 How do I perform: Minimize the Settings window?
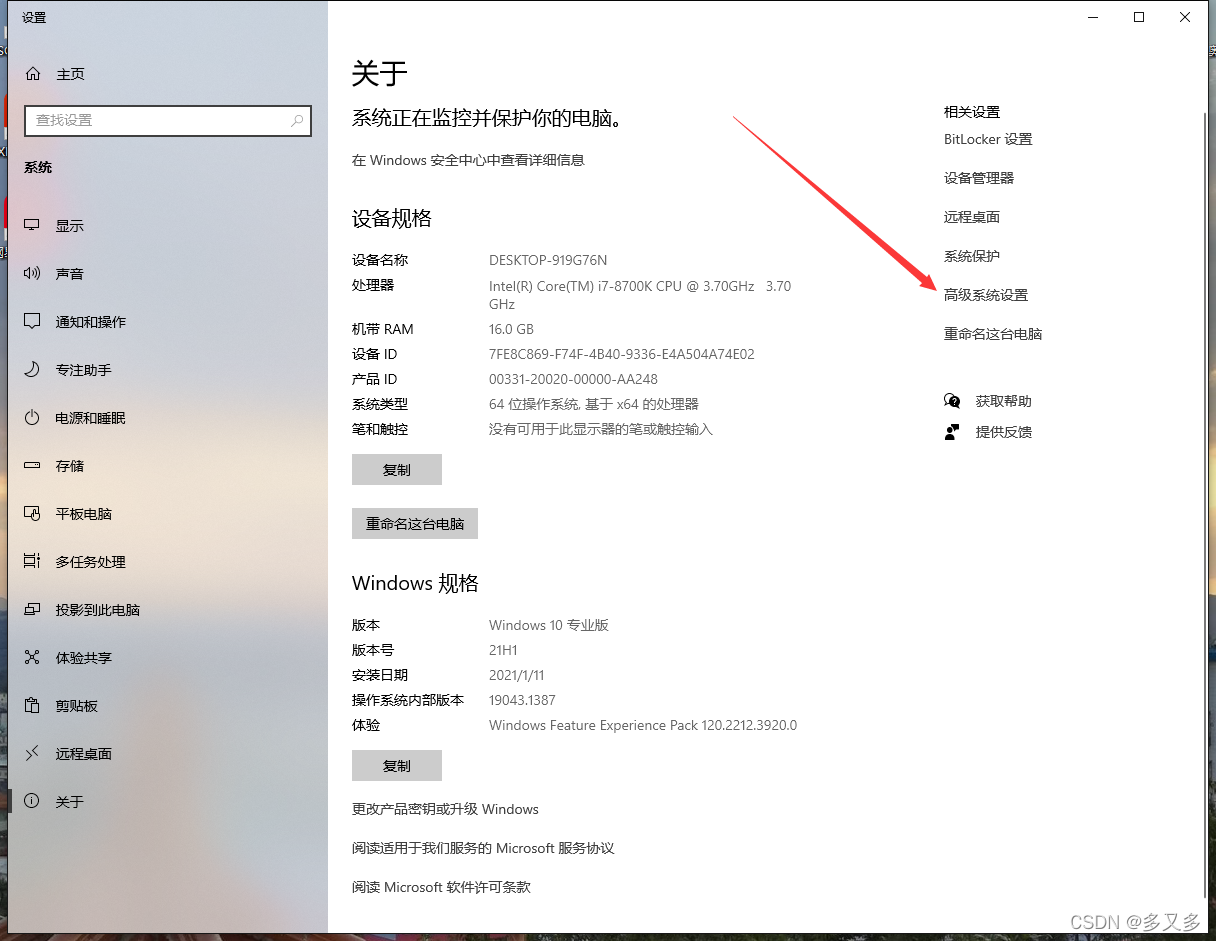(x=1093, y=17)
